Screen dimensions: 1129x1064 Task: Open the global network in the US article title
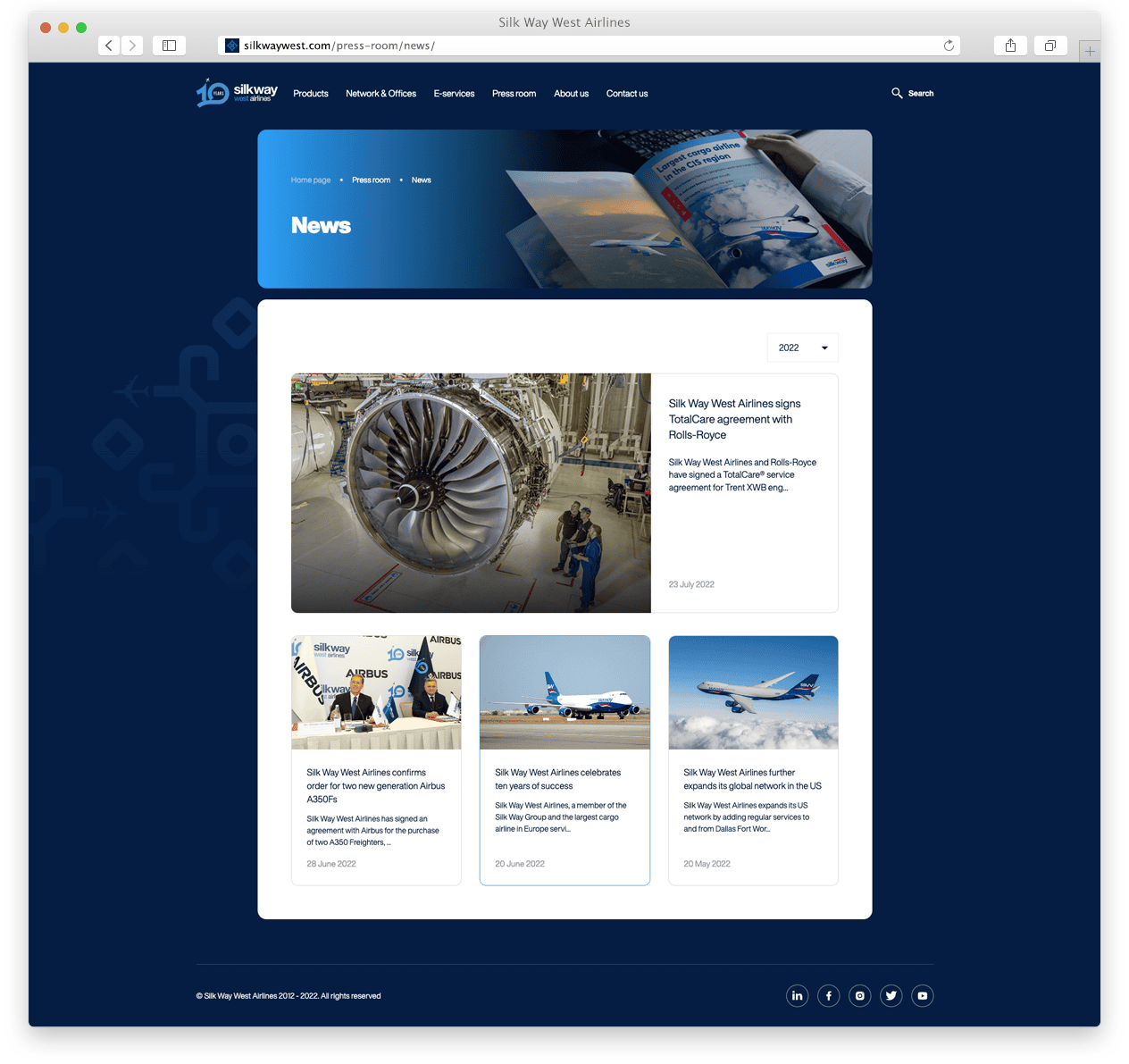coord(752,779)
